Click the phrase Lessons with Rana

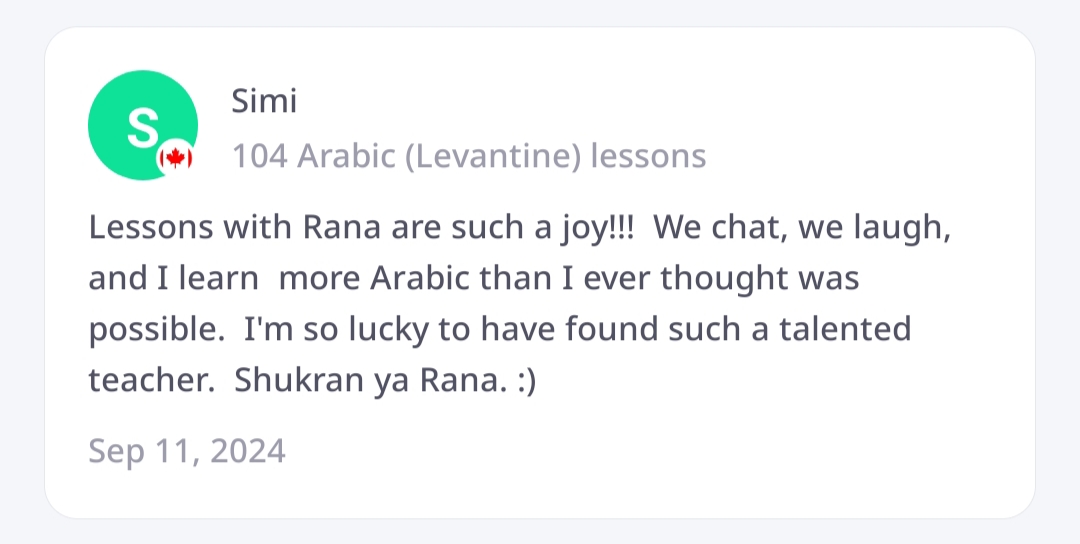click(x=231, y=227)
